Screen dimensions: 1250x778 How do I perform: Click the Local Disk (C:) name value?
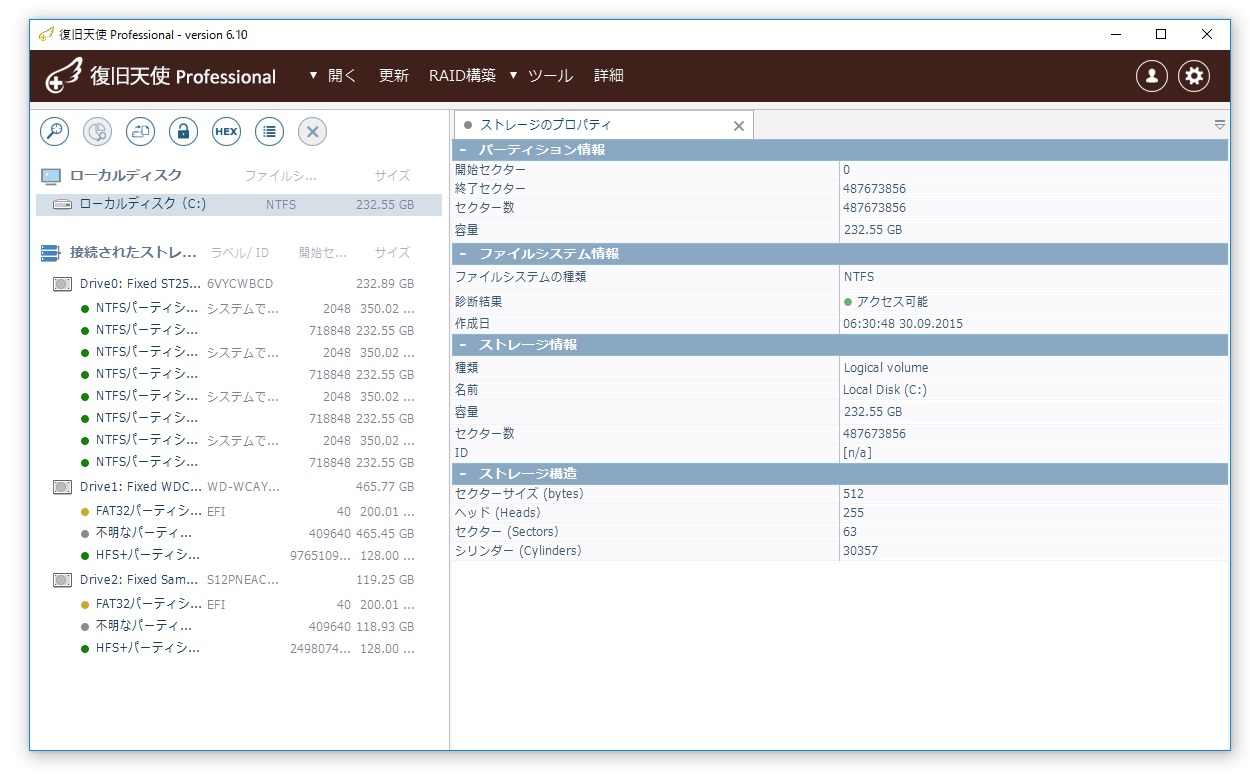pyautogui.click(x=885, y=390)
